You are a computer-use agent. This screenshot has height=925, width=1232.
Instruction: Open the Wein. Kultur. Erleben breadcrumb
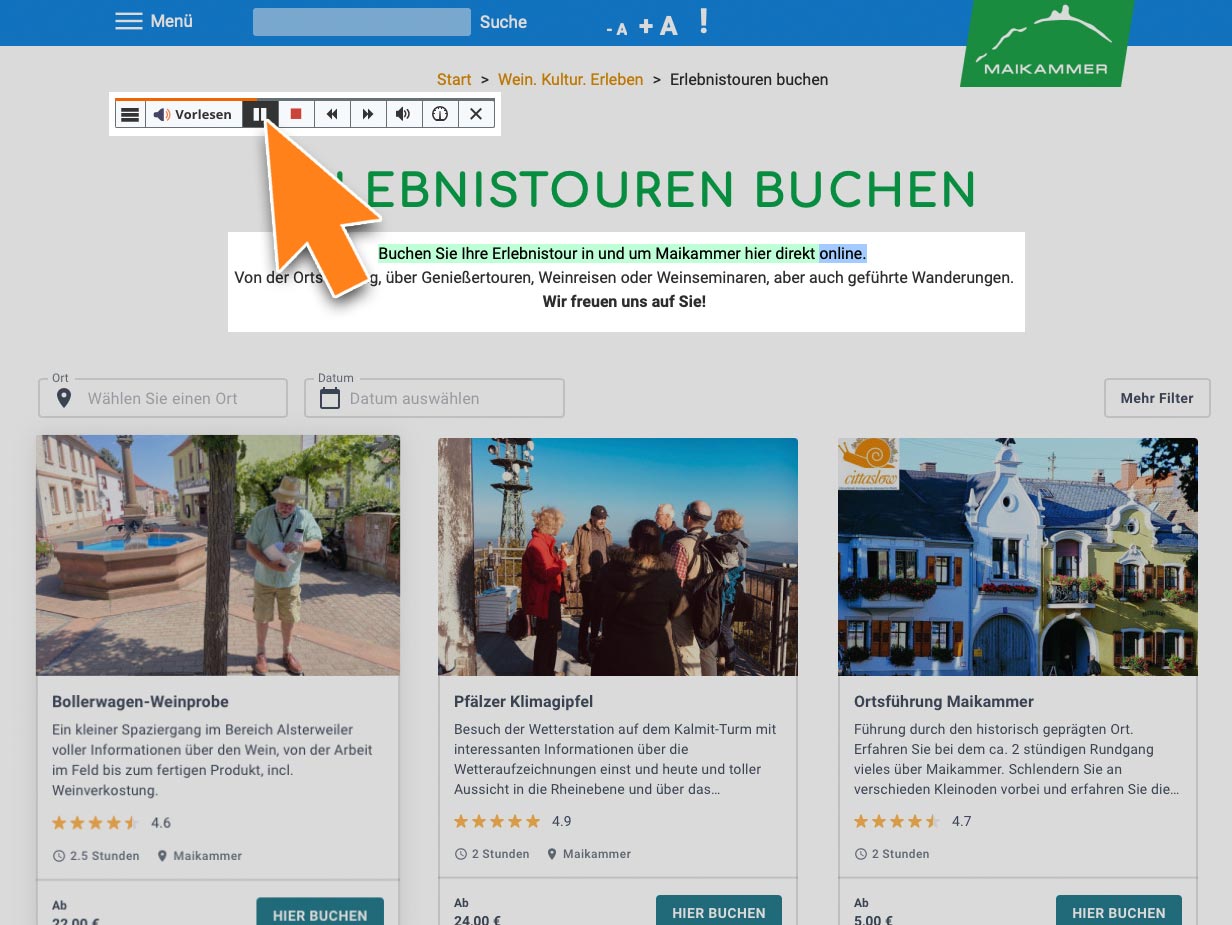click(570, 79)
